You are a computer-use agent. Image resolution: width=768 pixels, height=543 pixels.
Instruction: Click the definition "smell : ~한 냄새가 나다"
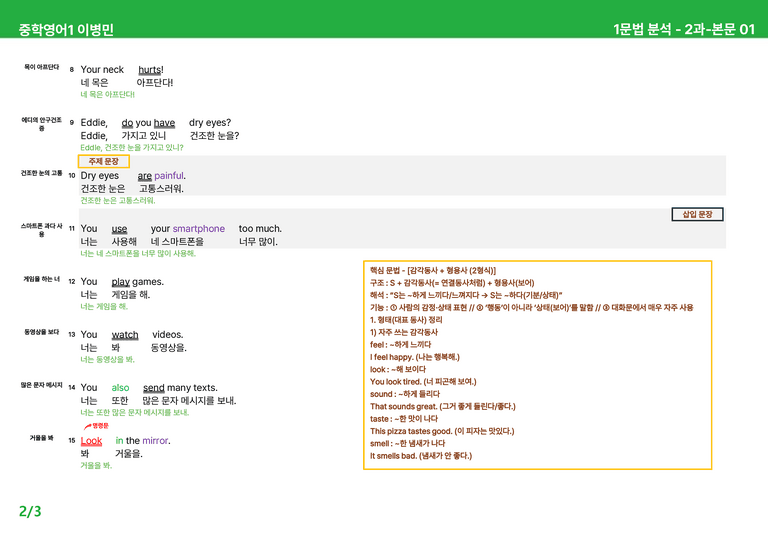tap(408, 443)
